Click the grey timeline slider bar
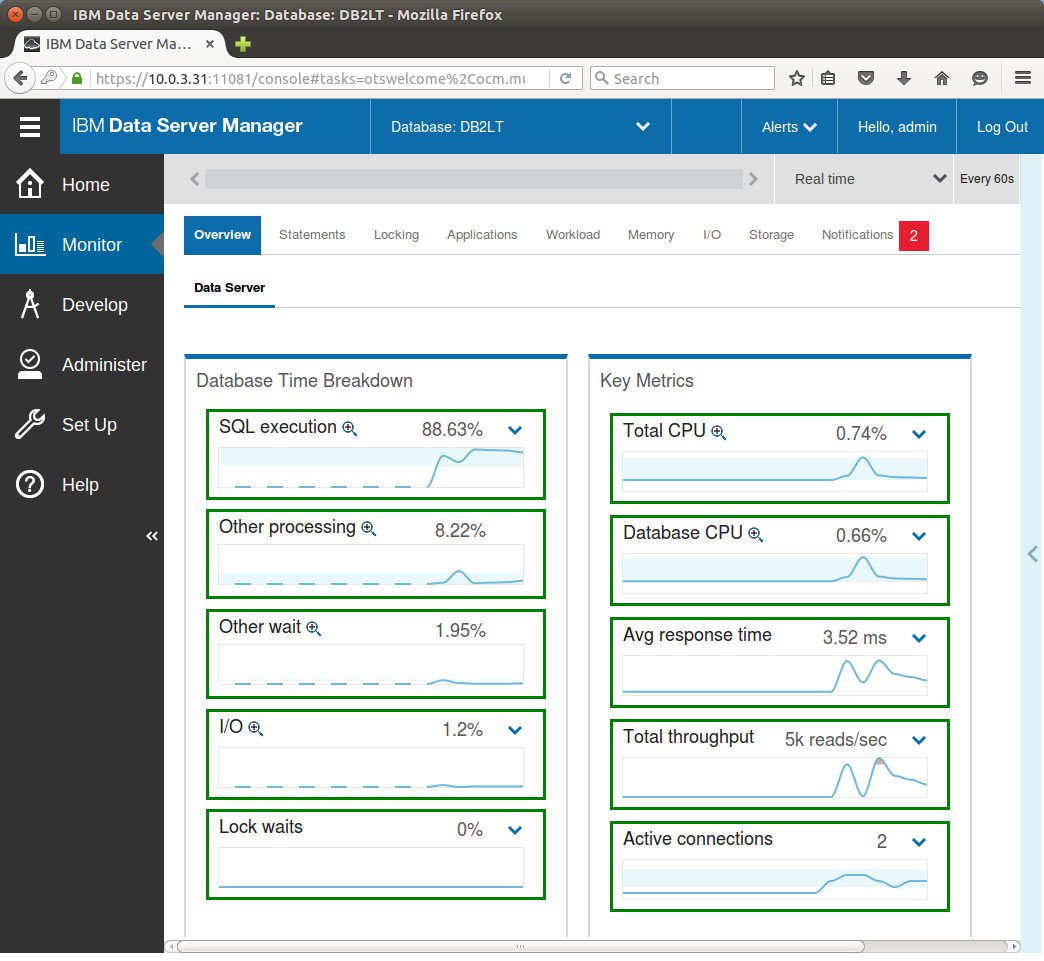Screen dimensions: 1044x961 click(473, 178)
